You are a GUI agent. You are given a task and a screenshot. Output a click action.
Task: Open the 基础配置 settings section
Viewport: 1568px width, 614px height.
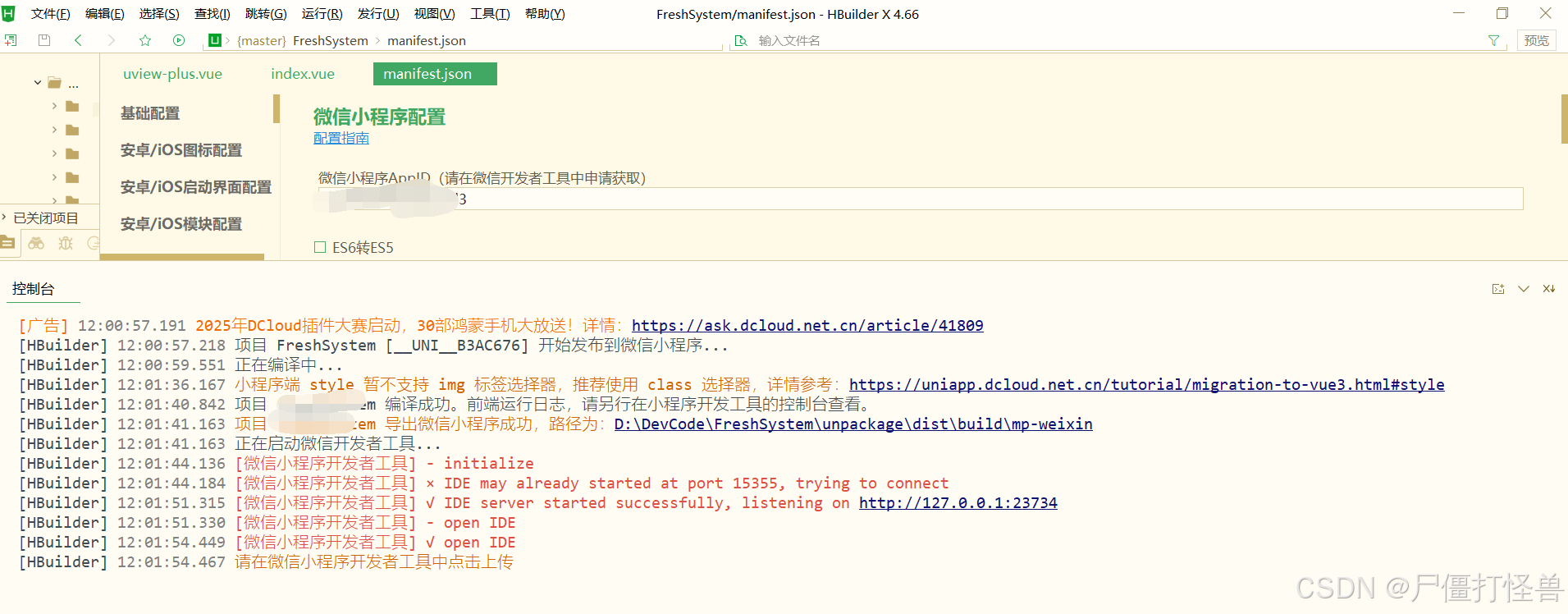[150, 113]
